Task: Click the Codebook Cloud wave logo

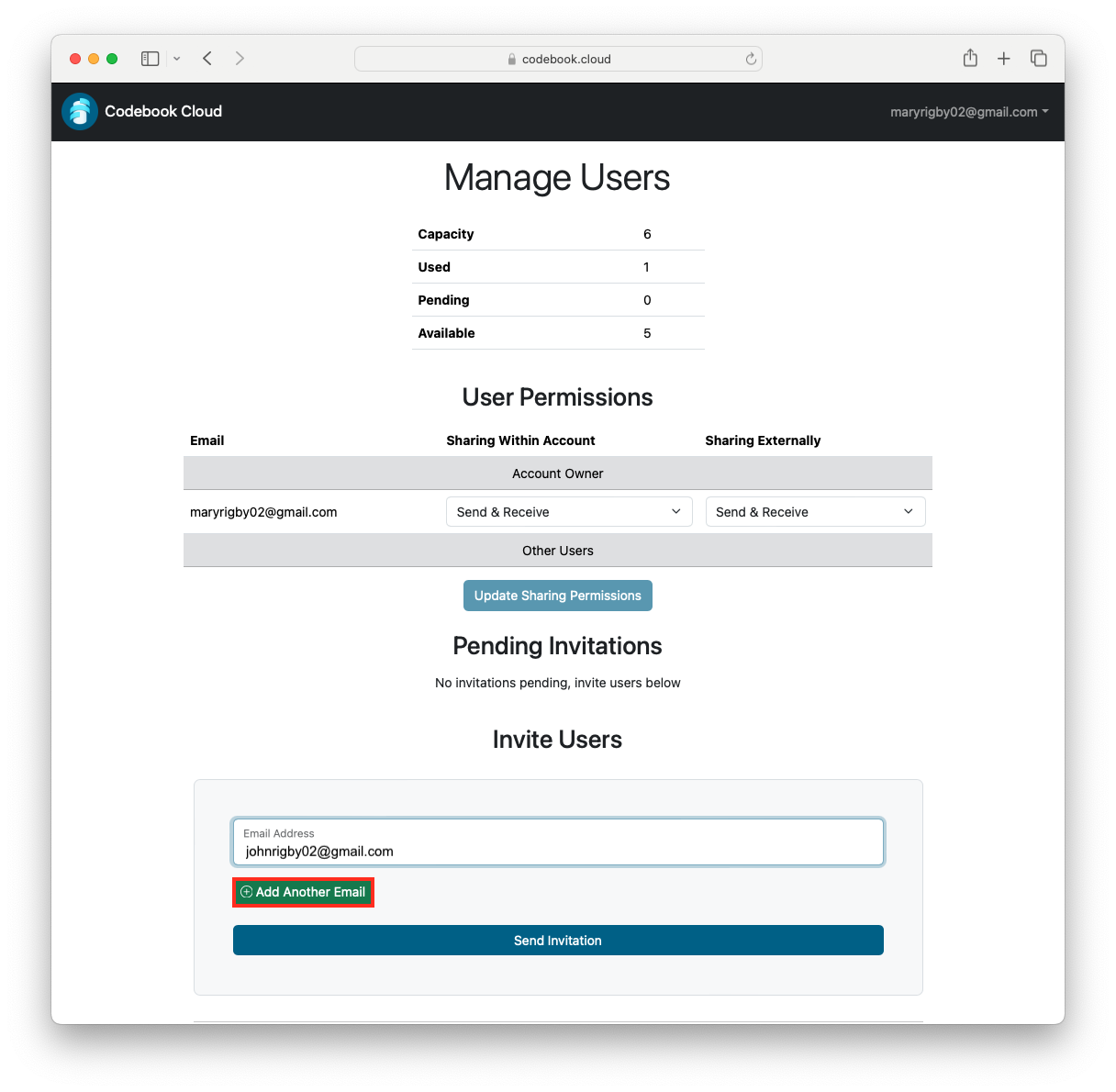Action: point(79,111)
